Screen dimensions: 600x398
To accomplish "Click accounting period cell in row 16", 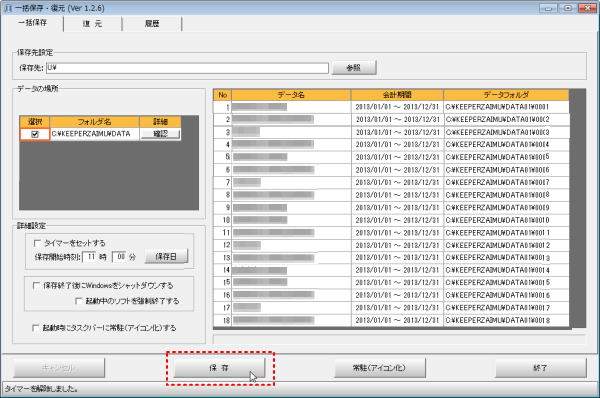I will click(397, 295).
